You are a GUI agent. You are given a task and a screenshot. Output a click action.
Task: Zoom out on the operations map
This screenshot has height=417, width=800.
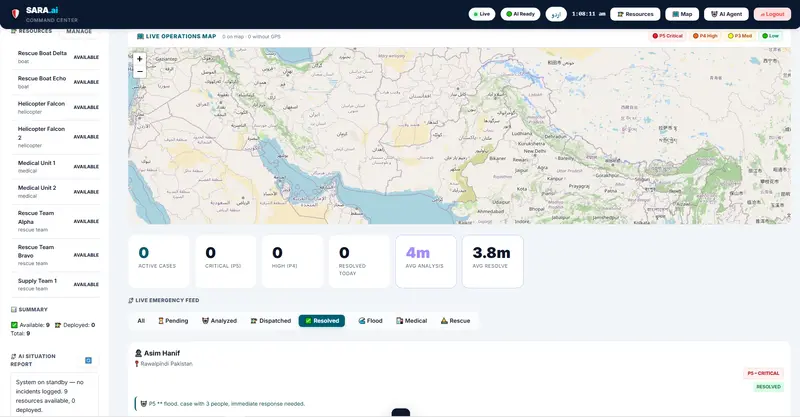click(139, 71)
